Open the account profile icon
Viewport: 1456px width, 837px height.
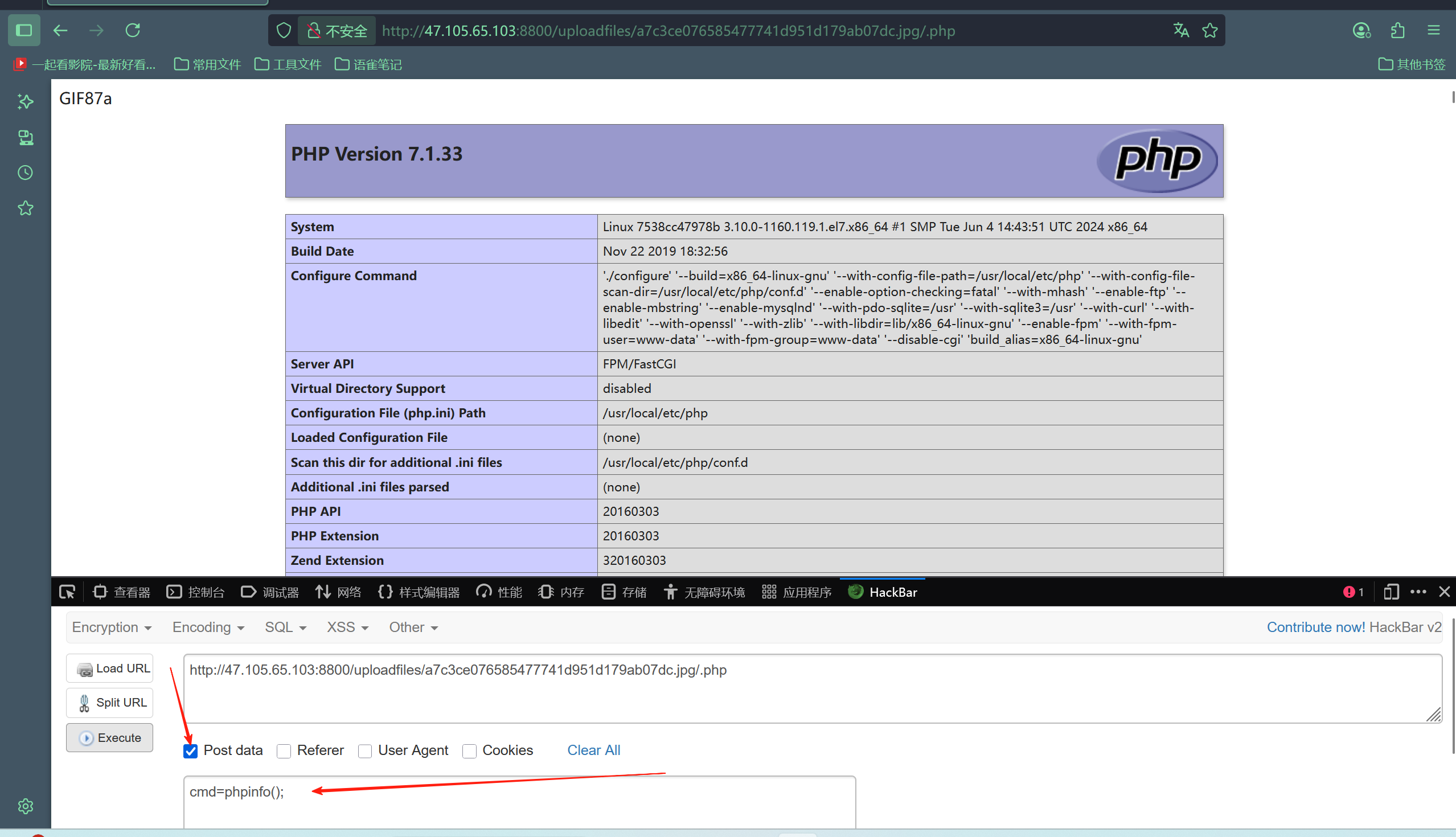[x=1361, y=30]
